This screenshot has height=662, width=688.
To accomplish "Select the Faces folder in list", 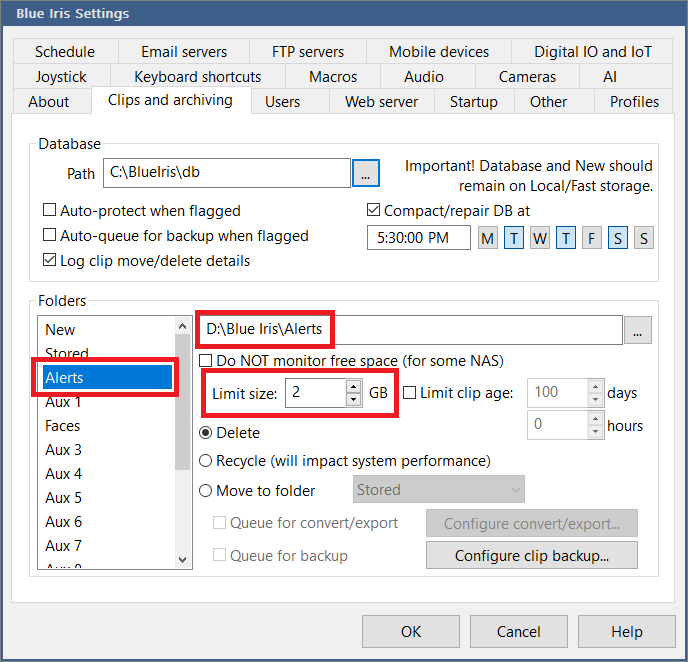I will [63, 426].
